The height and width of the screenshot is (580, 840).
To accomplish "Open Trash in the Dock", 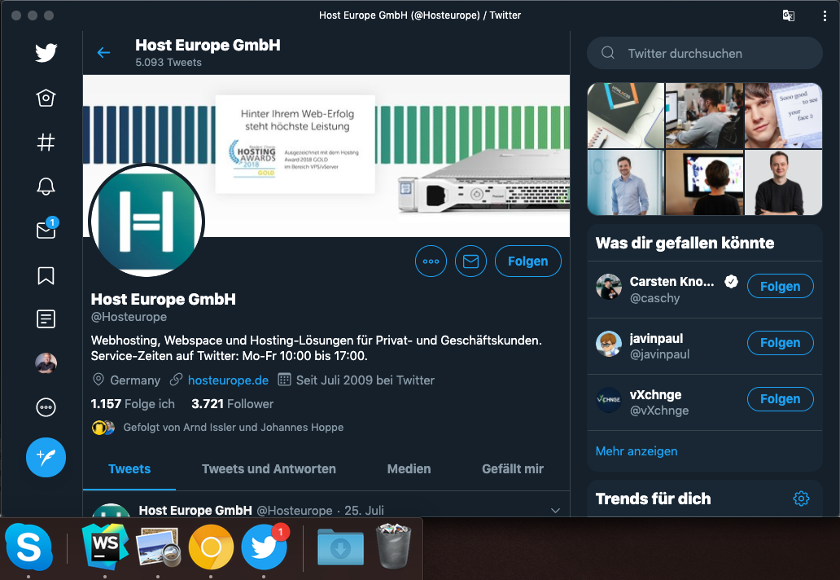I will pos(394,546).
